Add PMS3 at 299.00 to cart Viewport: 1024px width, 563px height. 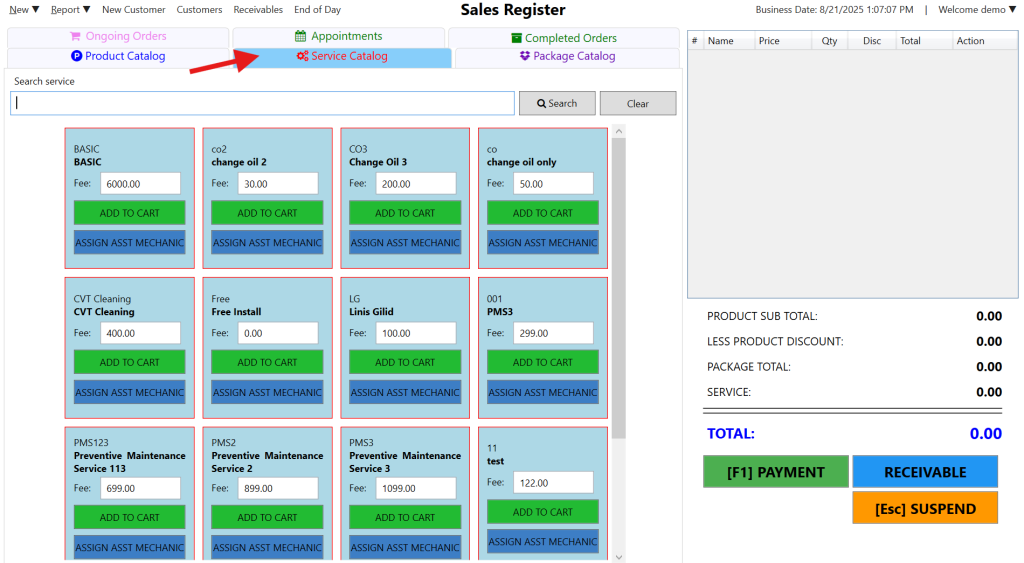[x=543, y=362]
